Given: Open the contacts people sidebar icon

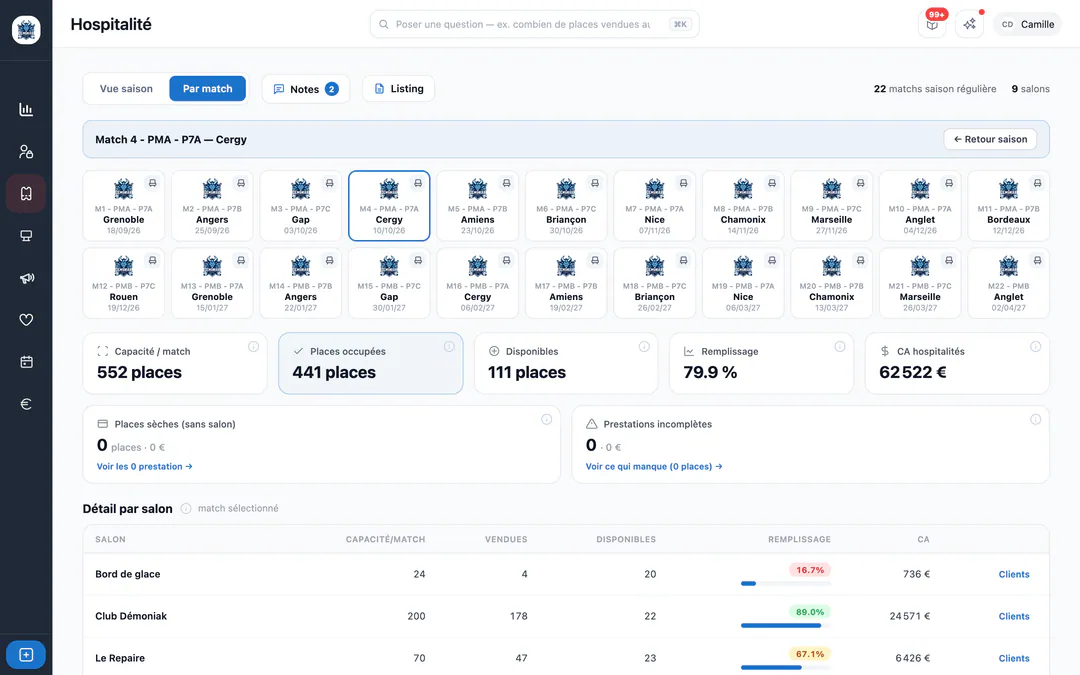Looking at the screenshot, I should click(x=26, y=152).
